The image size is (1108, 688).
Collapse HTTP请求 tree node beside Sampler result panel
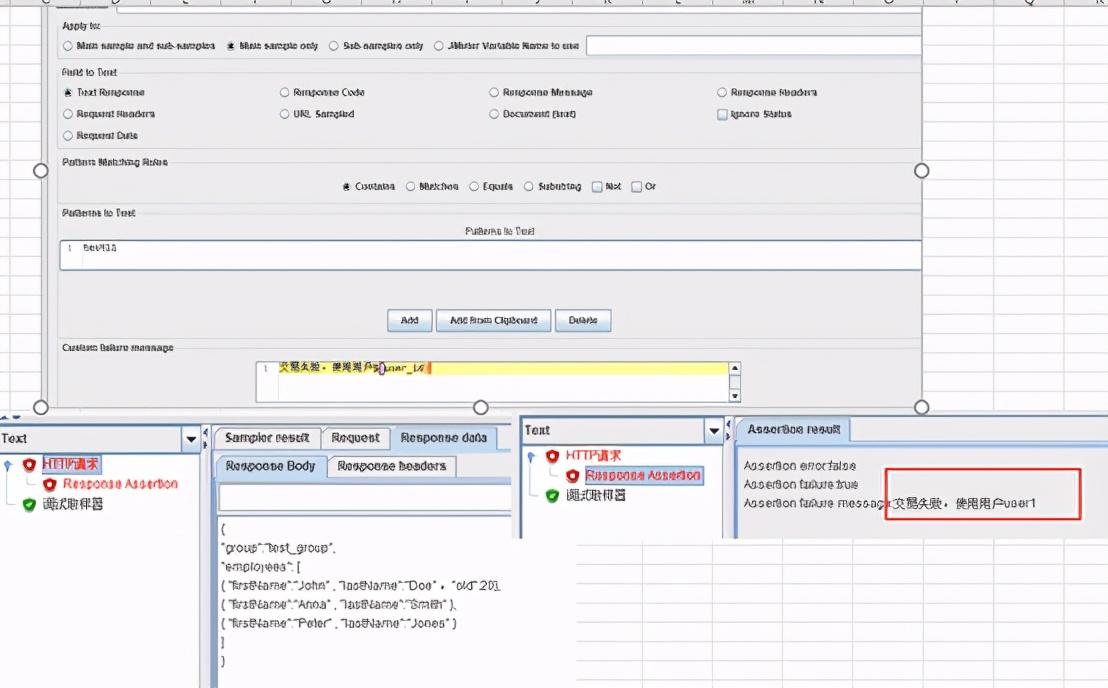coord(8,465)
